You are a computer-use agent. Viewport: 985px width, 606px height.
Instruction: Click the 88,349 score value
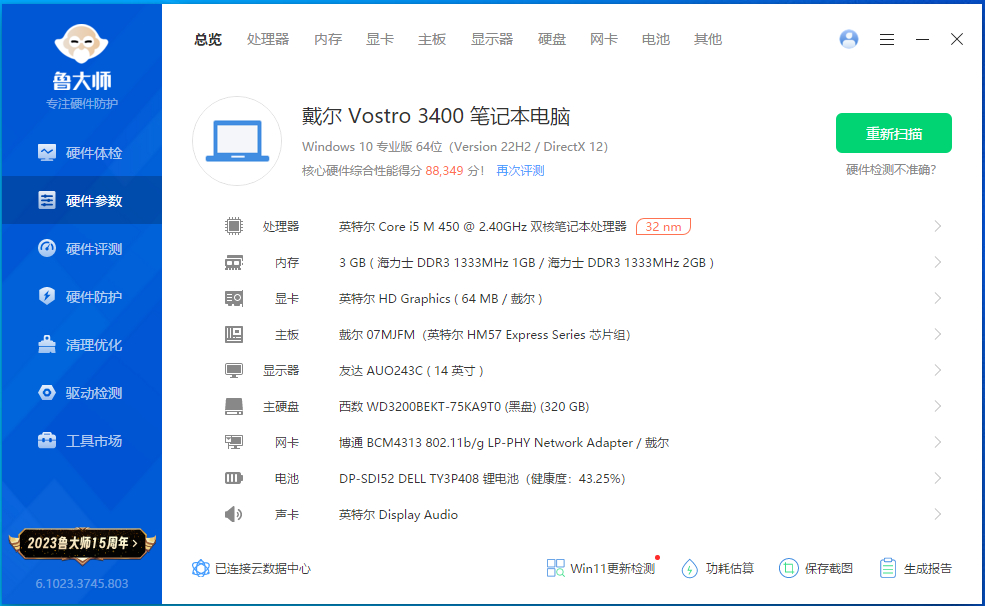(x=444, y=171)
